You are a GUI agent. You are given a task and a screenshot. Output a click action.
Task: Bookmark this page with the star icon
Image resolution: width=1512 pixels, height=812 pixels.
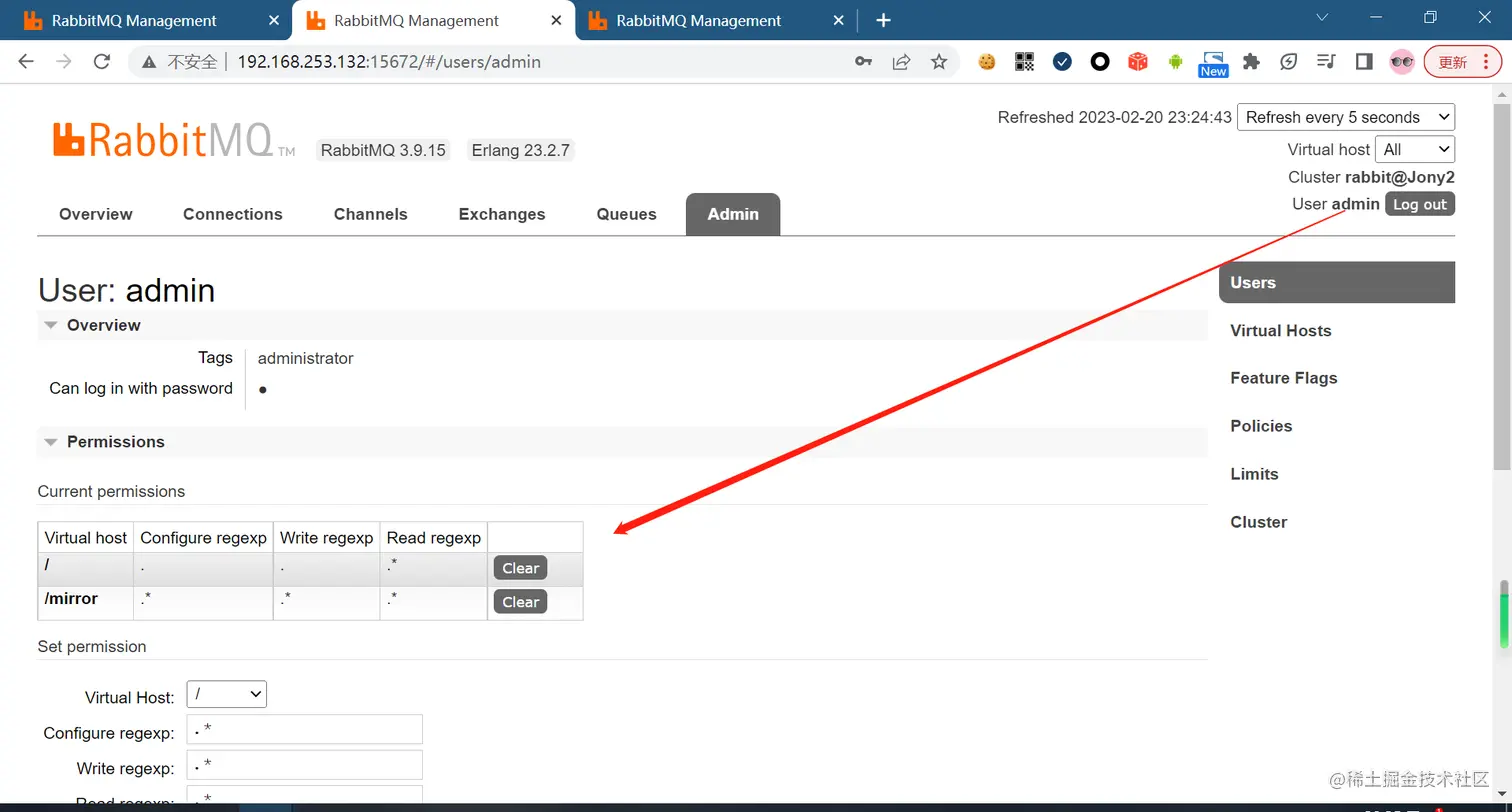(x=938, y=61)
